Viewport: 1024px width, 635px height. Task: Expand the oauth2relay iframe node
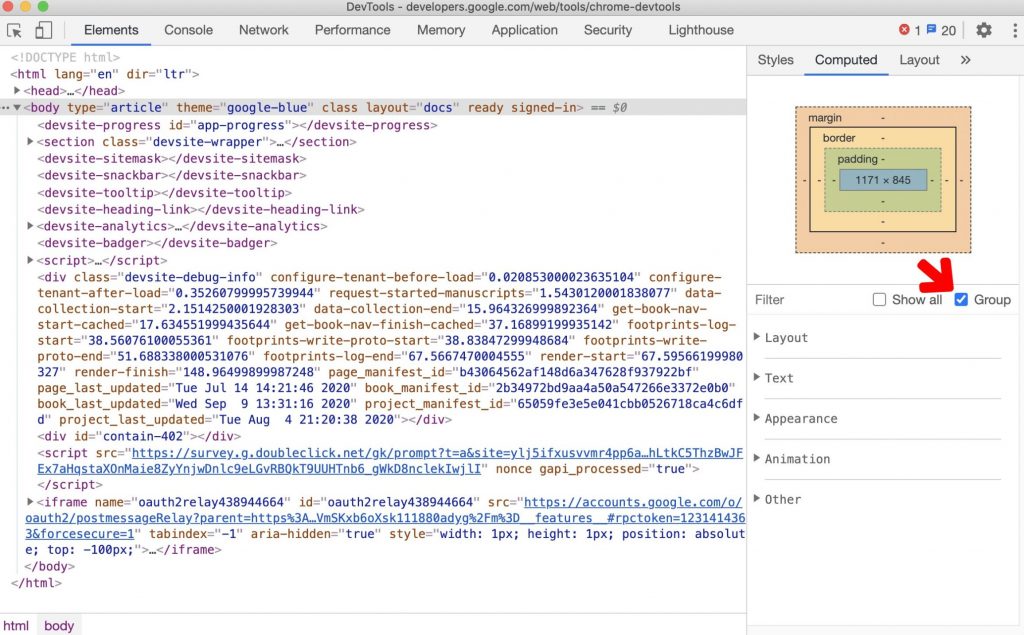pyautogui.click(x=30, y=502)
